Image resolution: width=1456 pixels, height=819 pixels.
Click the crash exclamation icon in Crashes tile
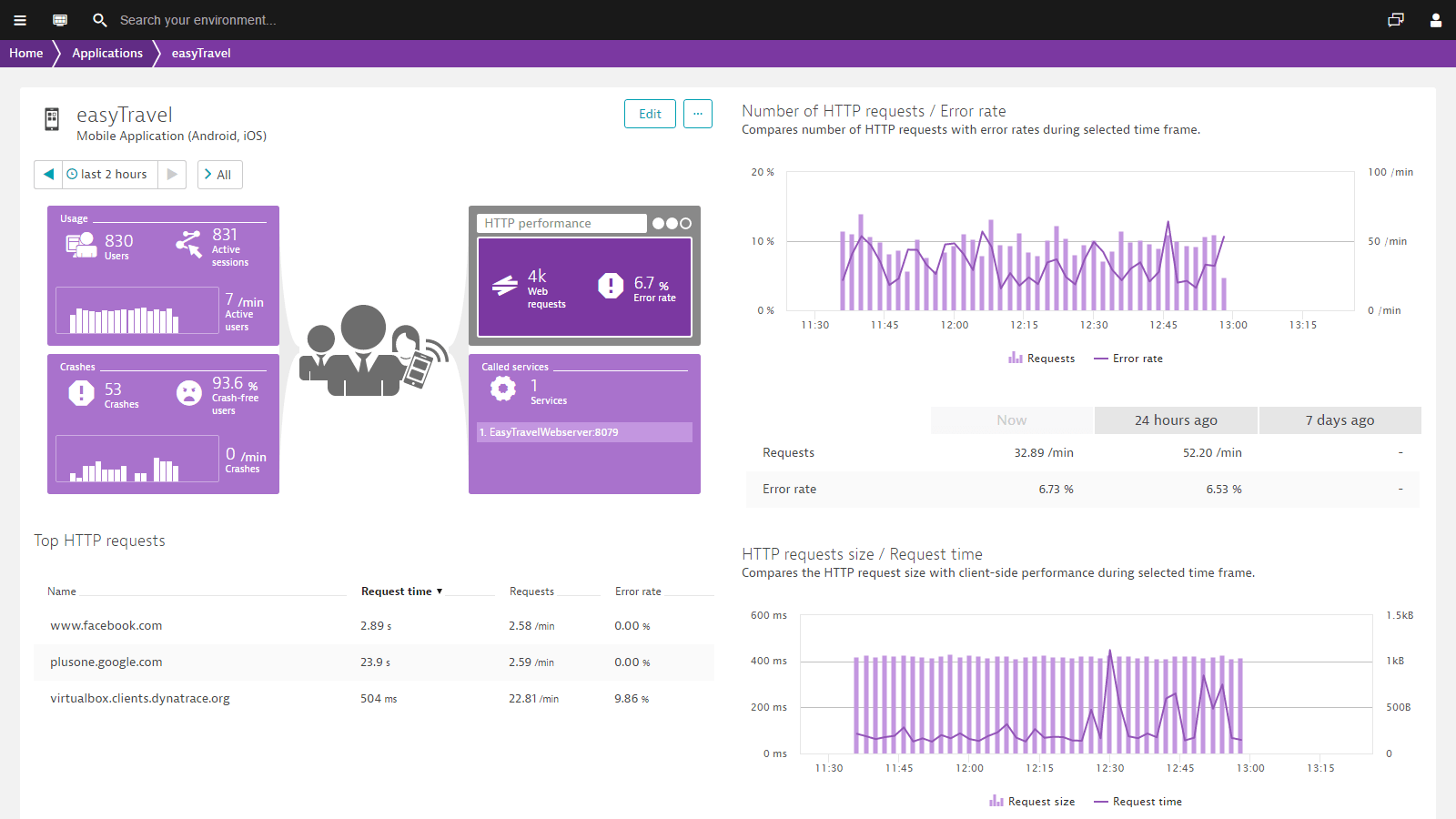tap(80, 392)
